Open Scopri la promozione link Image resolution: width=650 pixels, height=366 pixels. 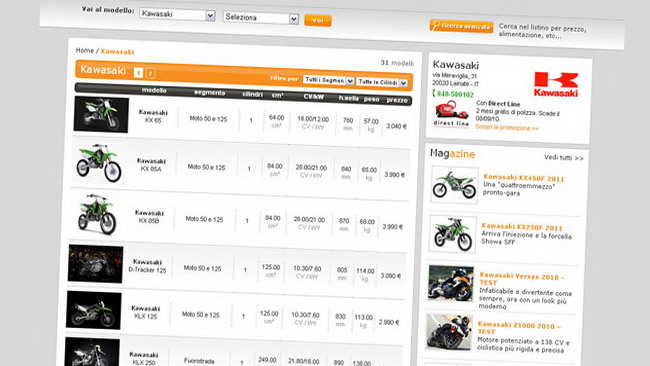point(507,128)
